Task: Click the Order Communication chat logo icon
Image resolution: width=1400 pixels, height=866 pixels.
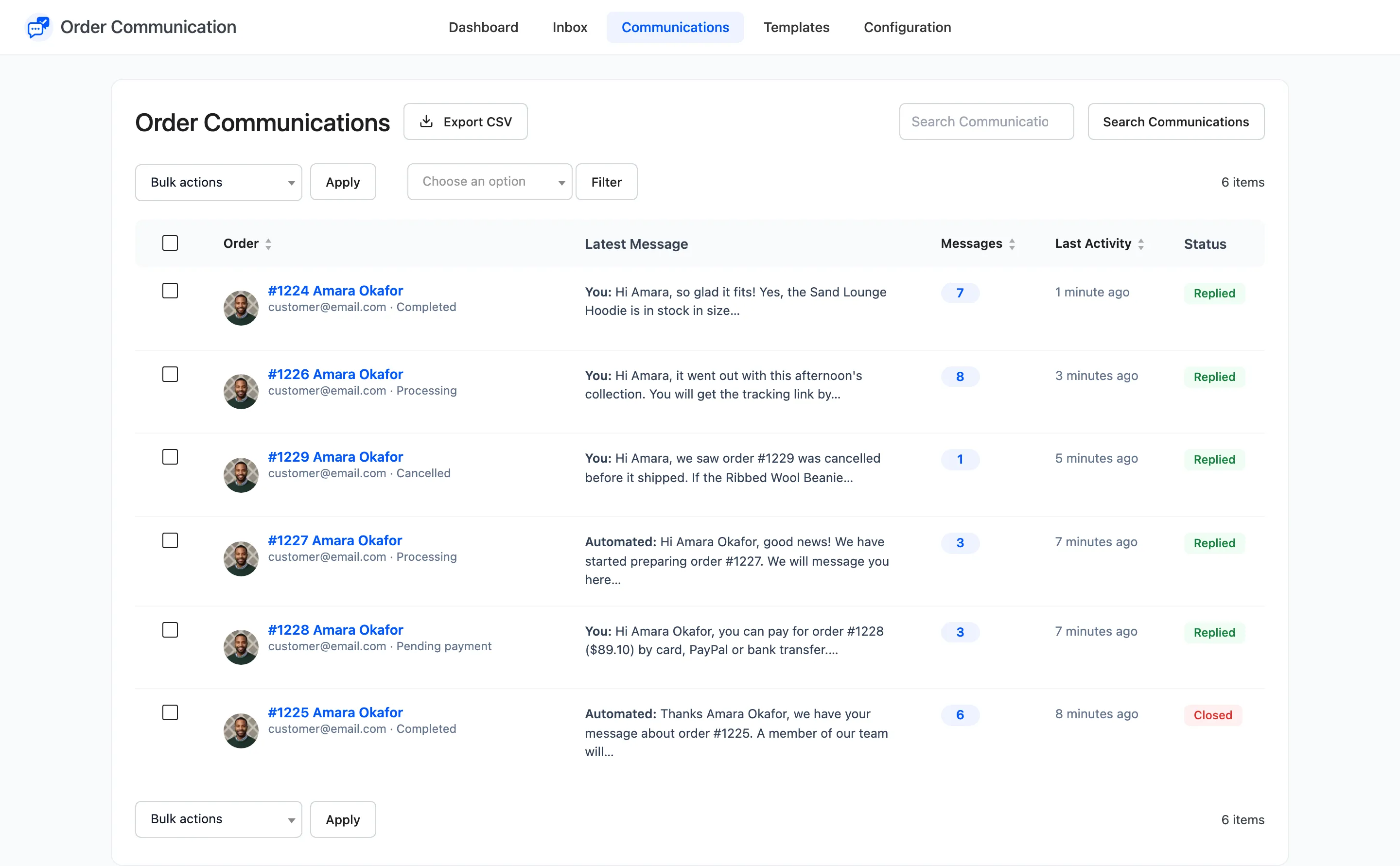Action: (38, 27)
